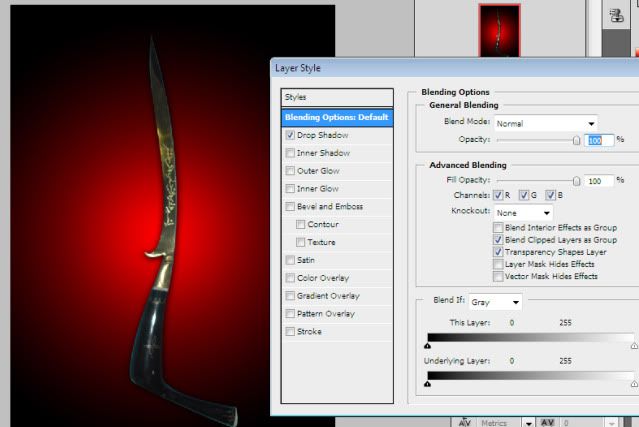This screenshot has height=427, width=639.
Task: Enable the Gradient Overlay checkbox
Action: click(x=290, y=296)
